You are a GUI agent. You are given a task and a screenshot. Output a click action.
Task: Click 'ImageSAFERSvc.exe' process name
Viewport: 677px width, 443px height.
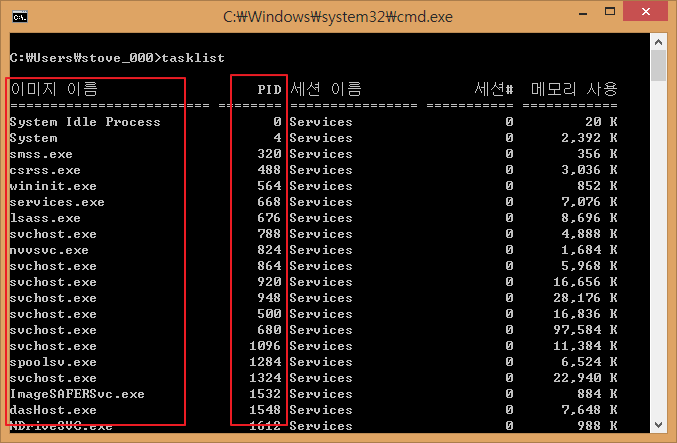point(77,394)
